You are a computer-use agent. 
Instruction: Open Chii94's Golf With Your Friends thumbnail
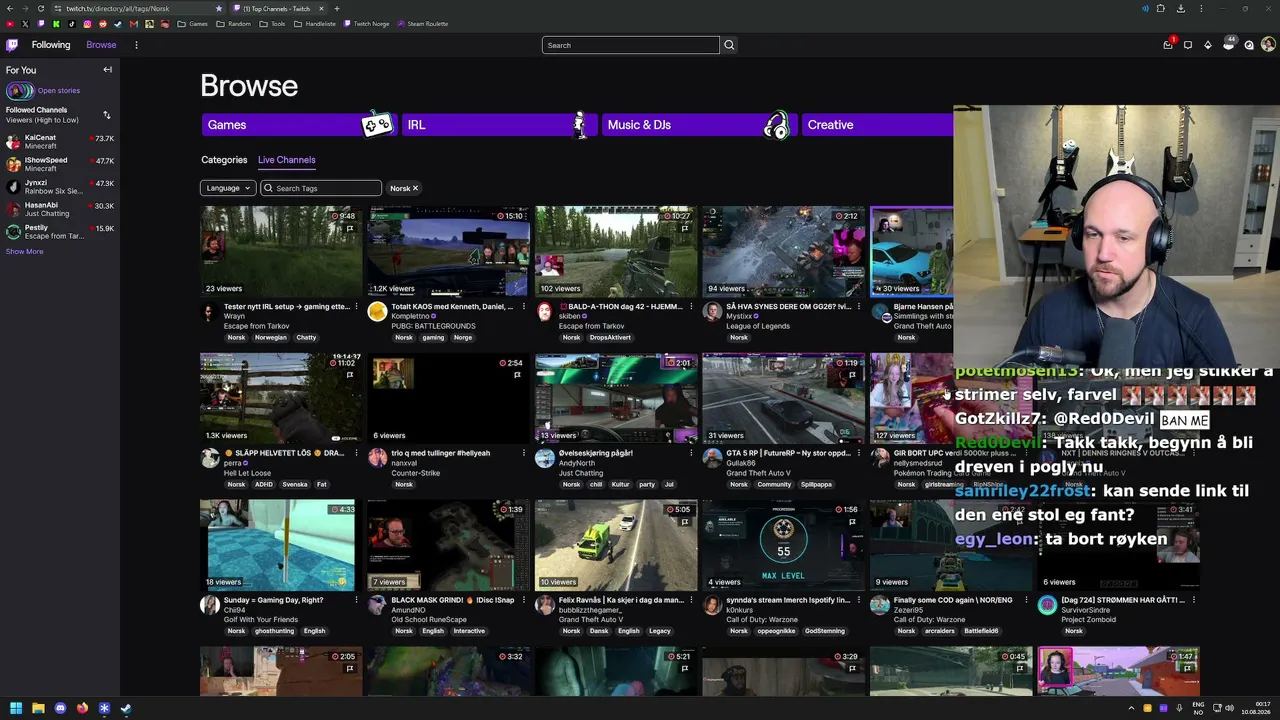point(280,545)
